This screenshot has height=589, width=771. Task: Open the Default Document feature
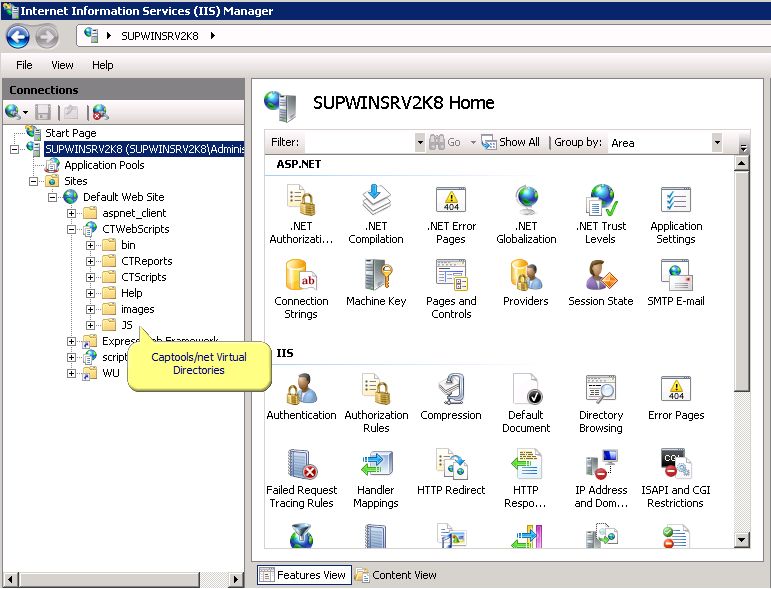click(x=526, y=403)
